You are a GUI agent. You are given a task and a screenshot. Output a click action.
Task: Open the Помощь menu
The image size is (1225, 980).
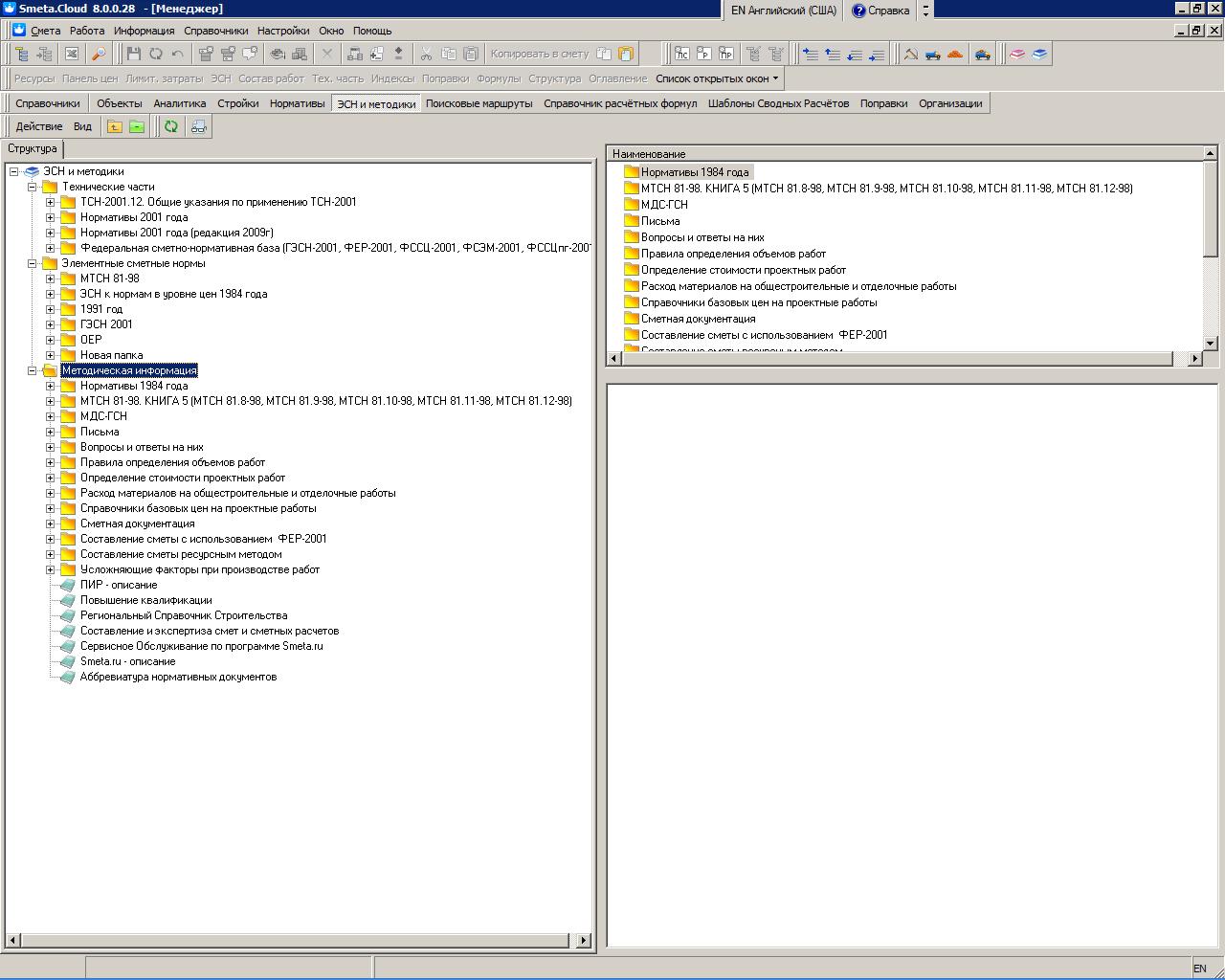[372, 31]
